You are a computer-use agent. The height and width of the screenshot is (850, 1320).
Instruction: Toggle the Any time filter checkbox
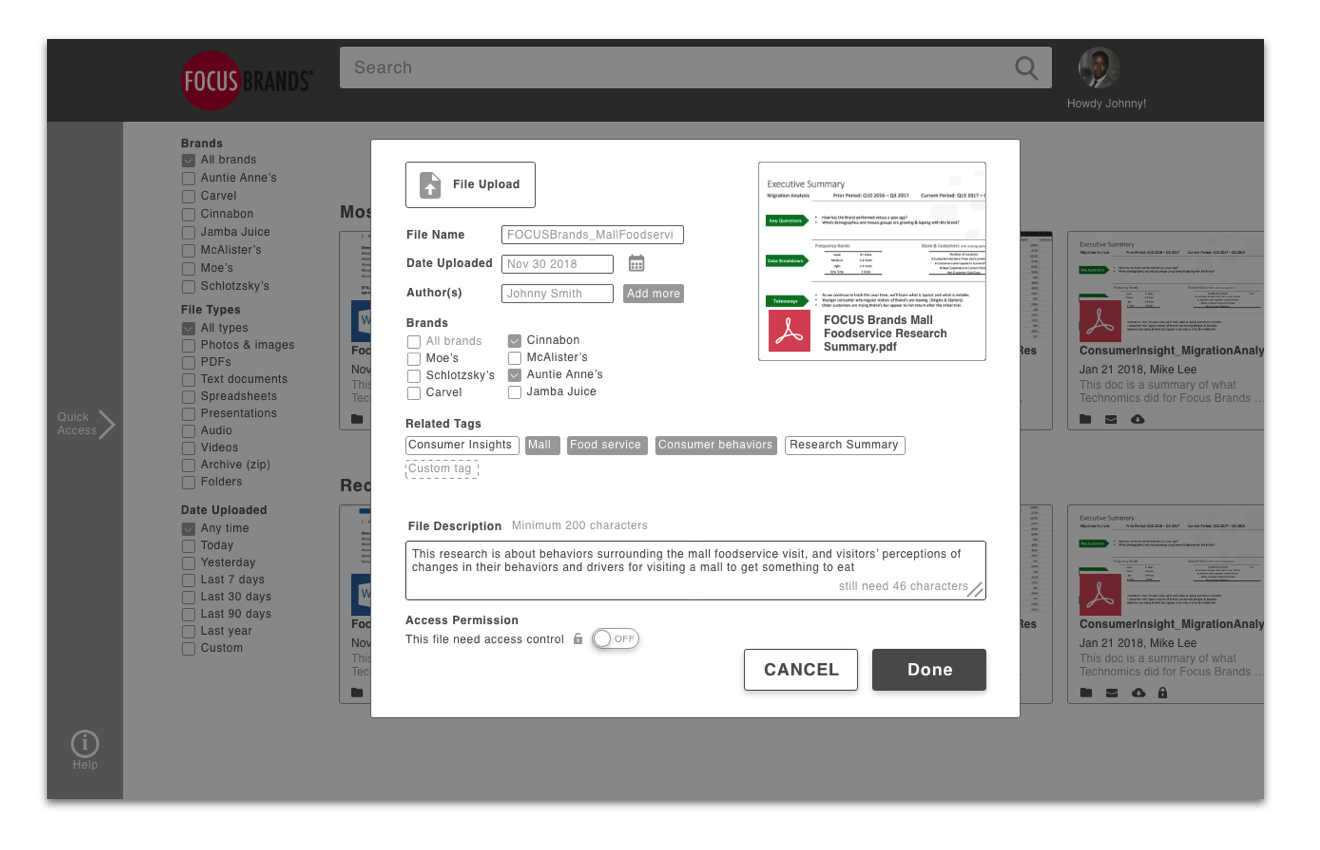188,529
